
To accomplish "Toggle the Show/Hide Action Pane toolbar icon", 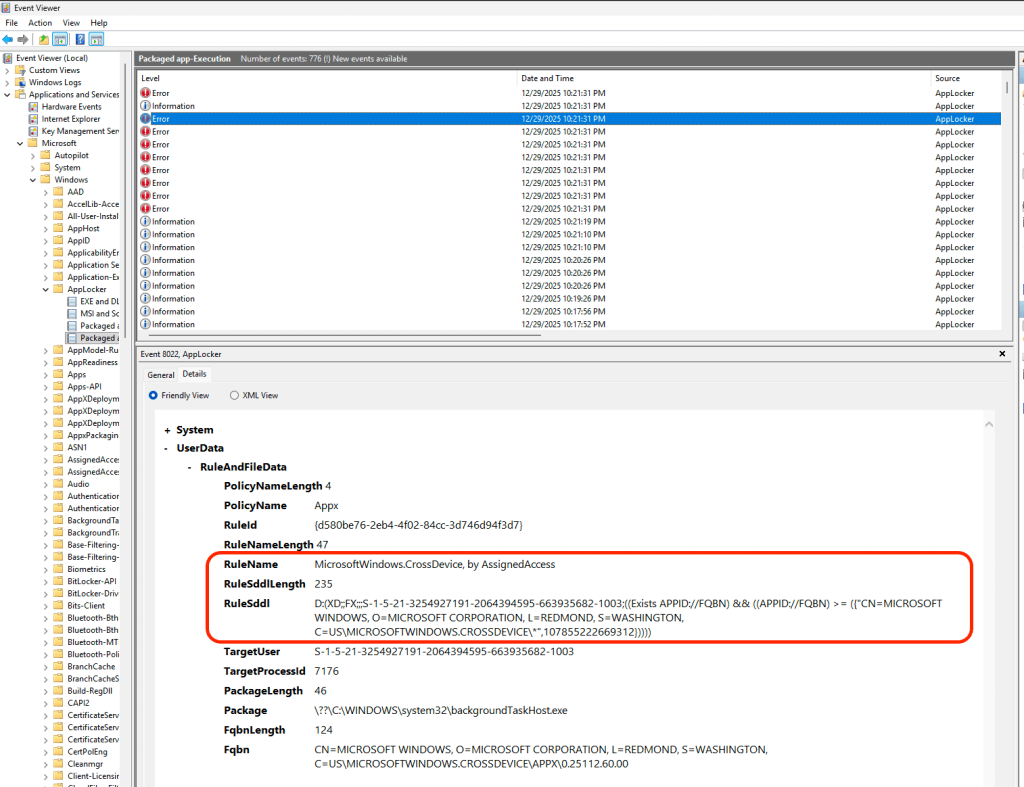I will (x=96, y=39).
